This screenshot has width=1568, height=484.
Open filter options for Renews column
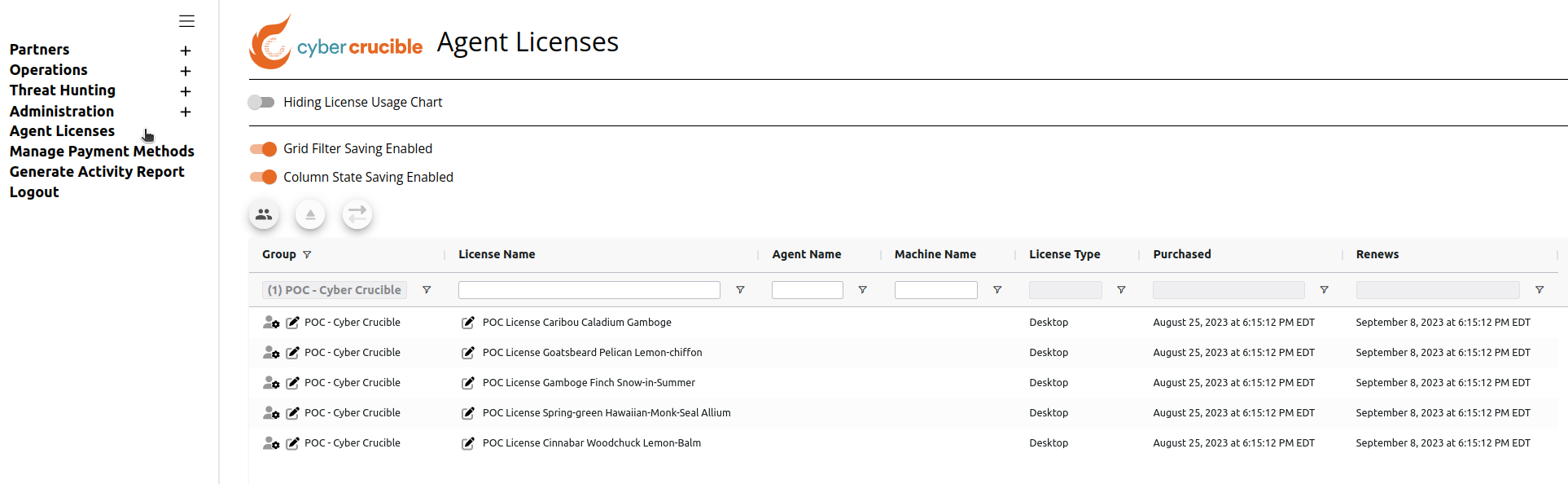click(x=1540, y=290)
